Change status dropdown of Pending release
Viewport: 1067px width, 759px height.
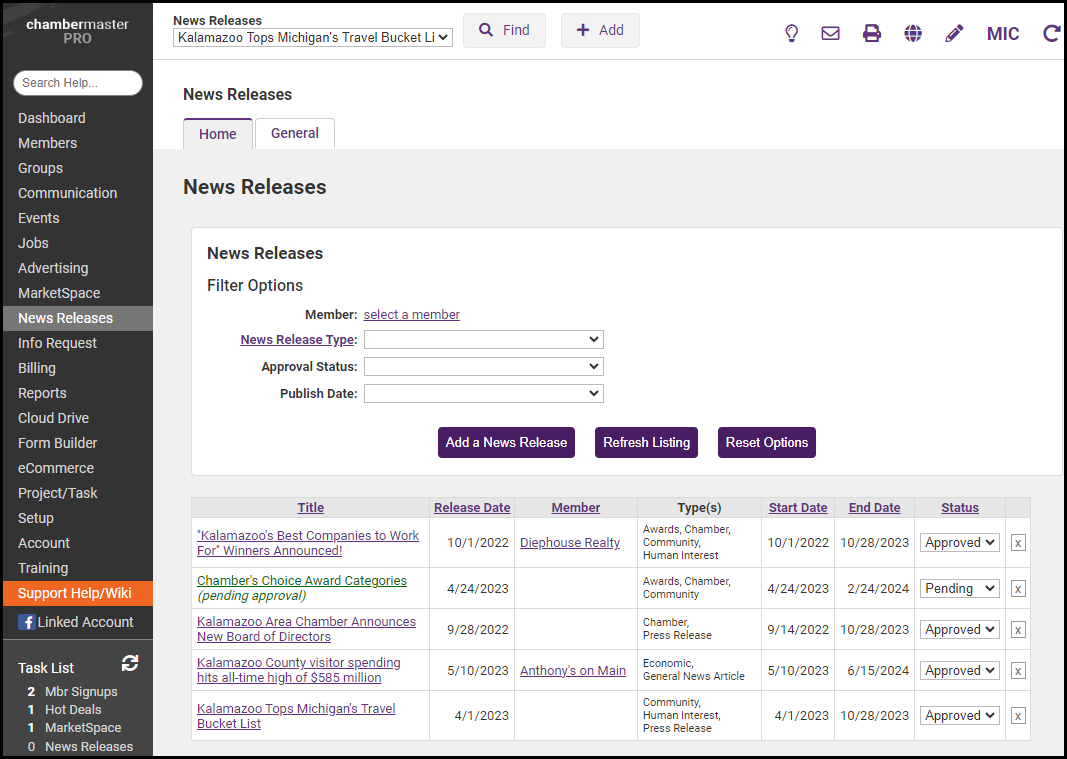(959, 589)
